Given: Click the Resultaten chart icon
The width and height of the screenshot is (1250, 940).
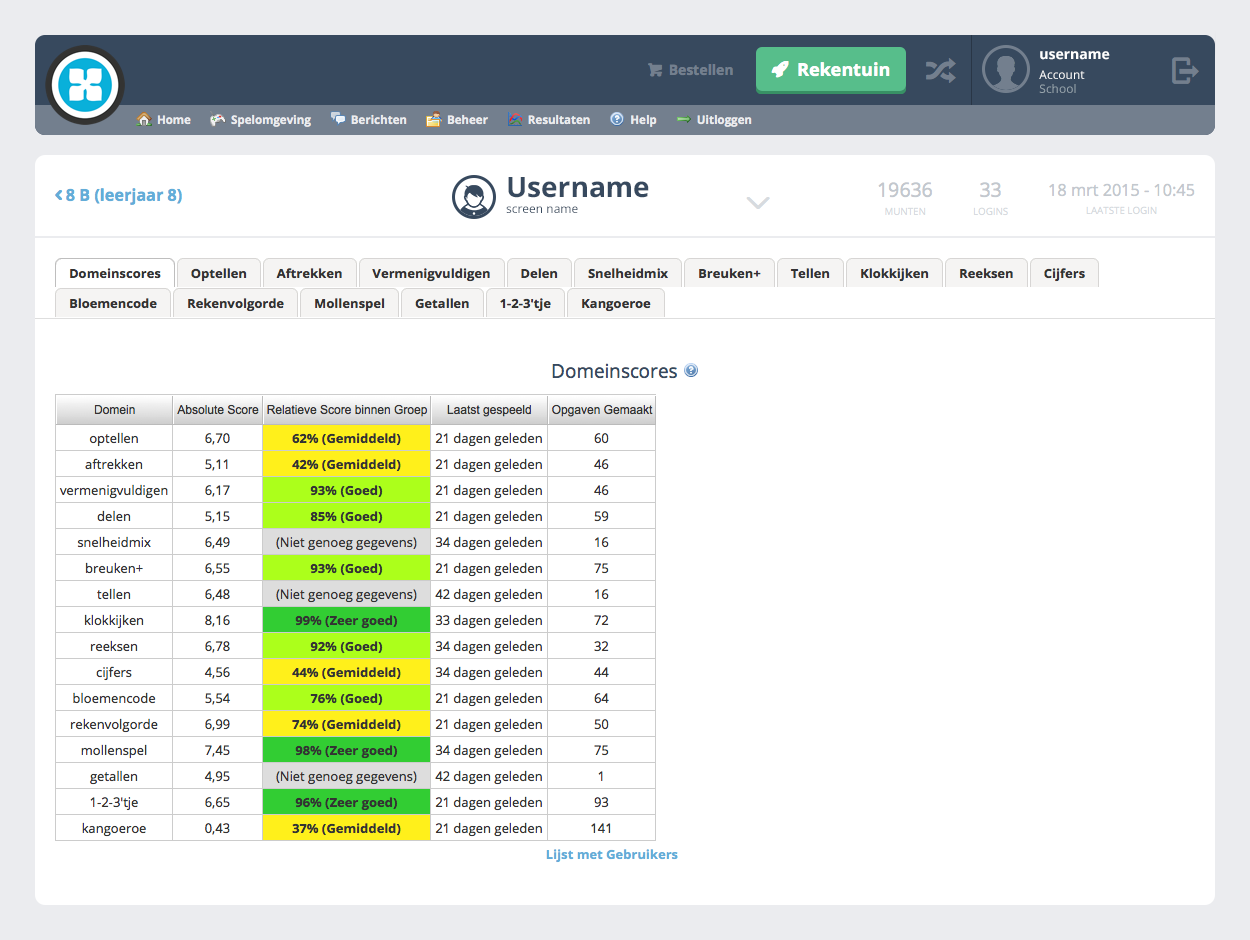Looking at the screenshot, I should coord(515,119).
